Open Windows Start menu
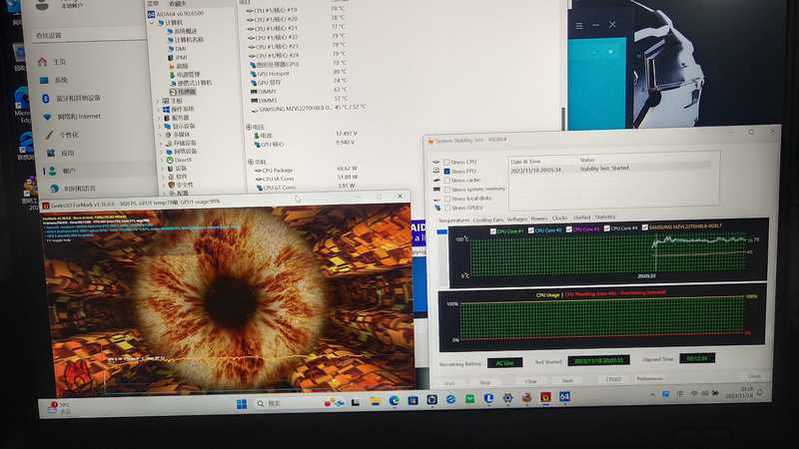 coord(242,404)
